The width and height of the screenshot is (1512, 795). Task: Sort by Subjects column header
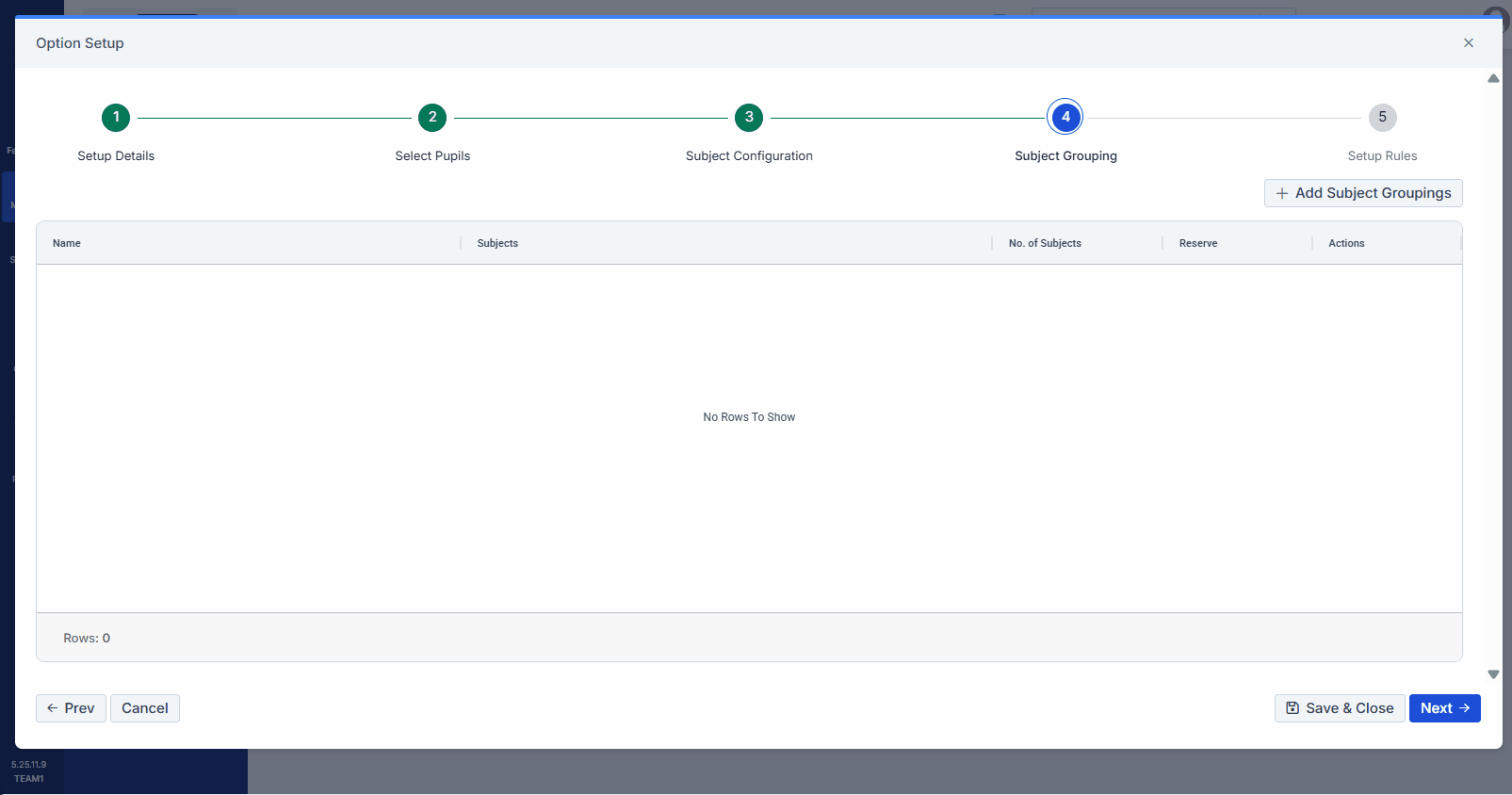[x=497, y=243]
